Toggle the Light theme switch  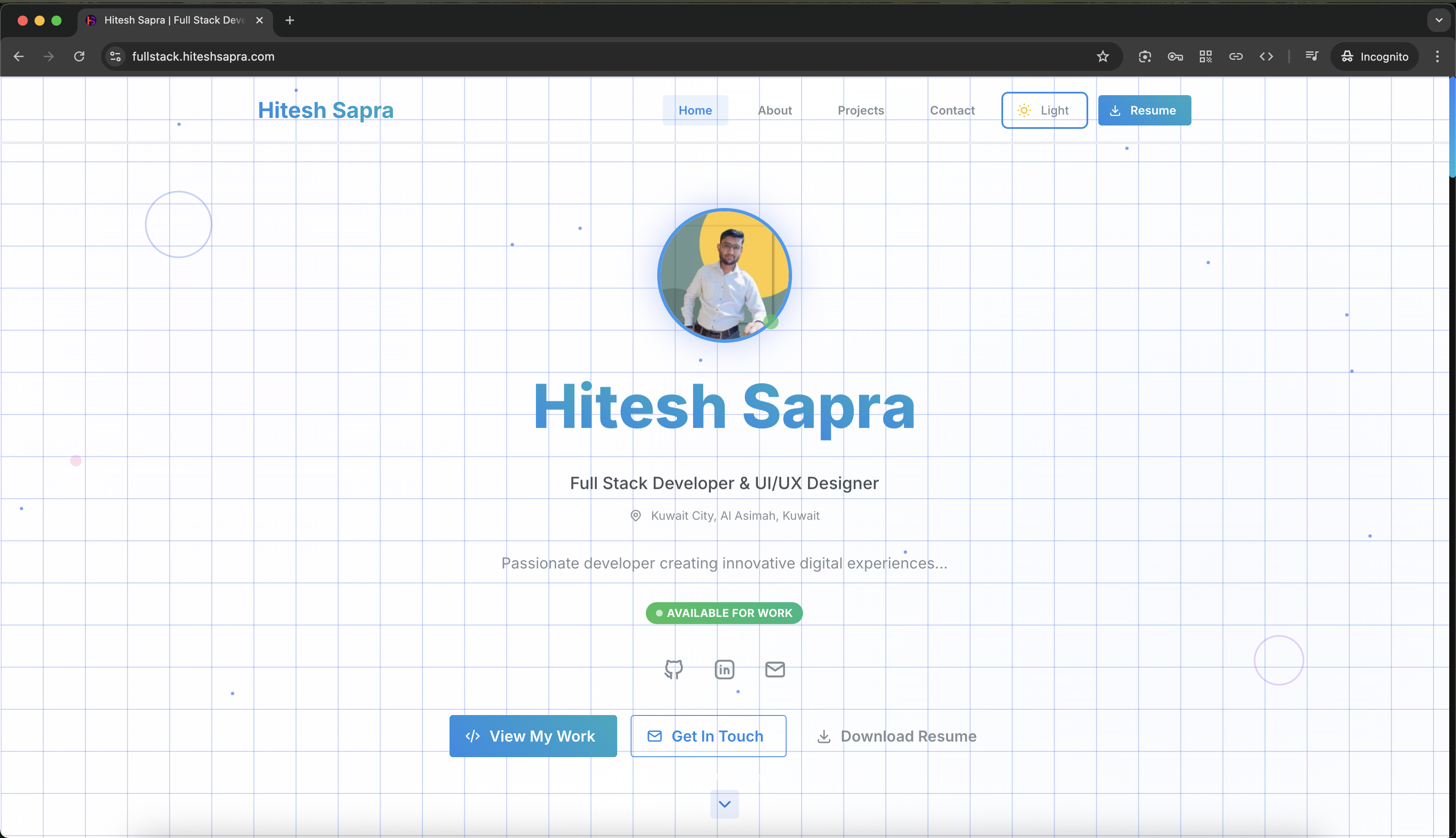[1044, 110]
